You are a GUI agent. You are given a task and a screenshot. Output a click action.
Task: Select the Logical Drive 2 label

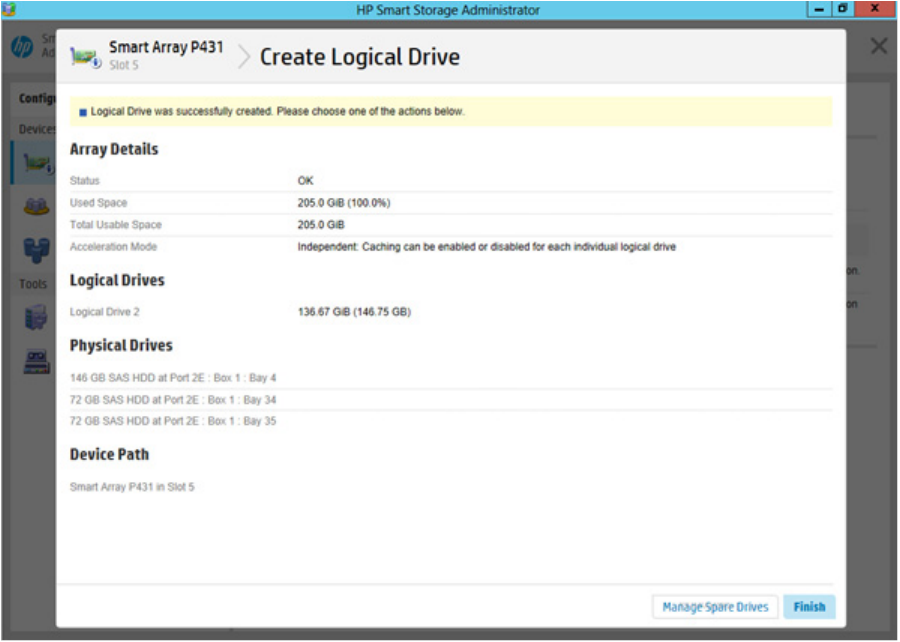(x=104, y=312)
